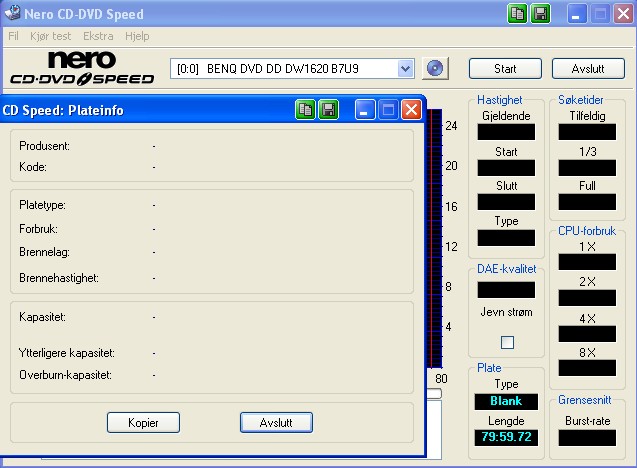Open the Ekstra menu
Screen dimensions: 637x468
98,36
